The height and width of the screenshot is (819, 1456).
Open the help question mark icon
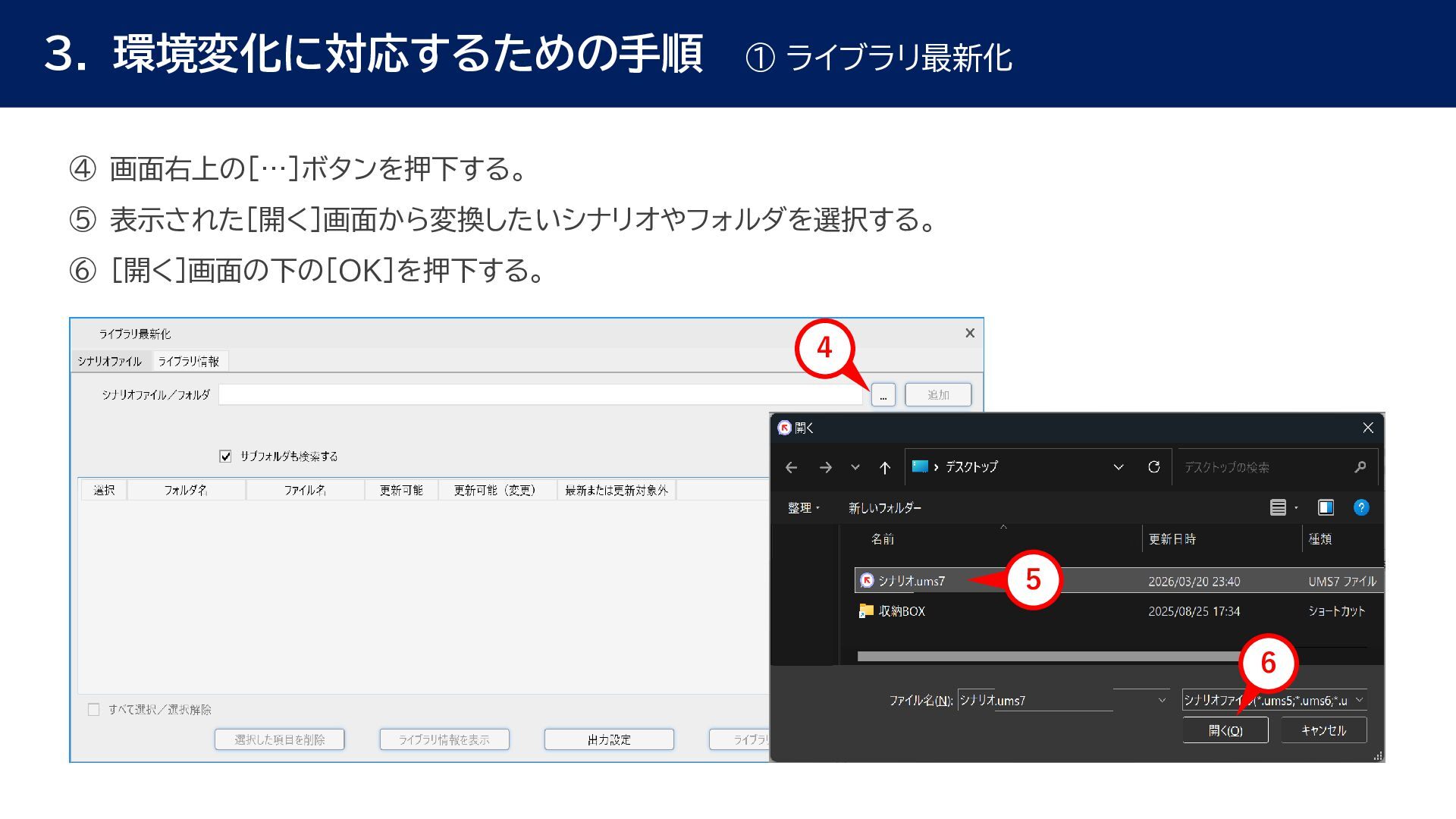[1361, 507]
